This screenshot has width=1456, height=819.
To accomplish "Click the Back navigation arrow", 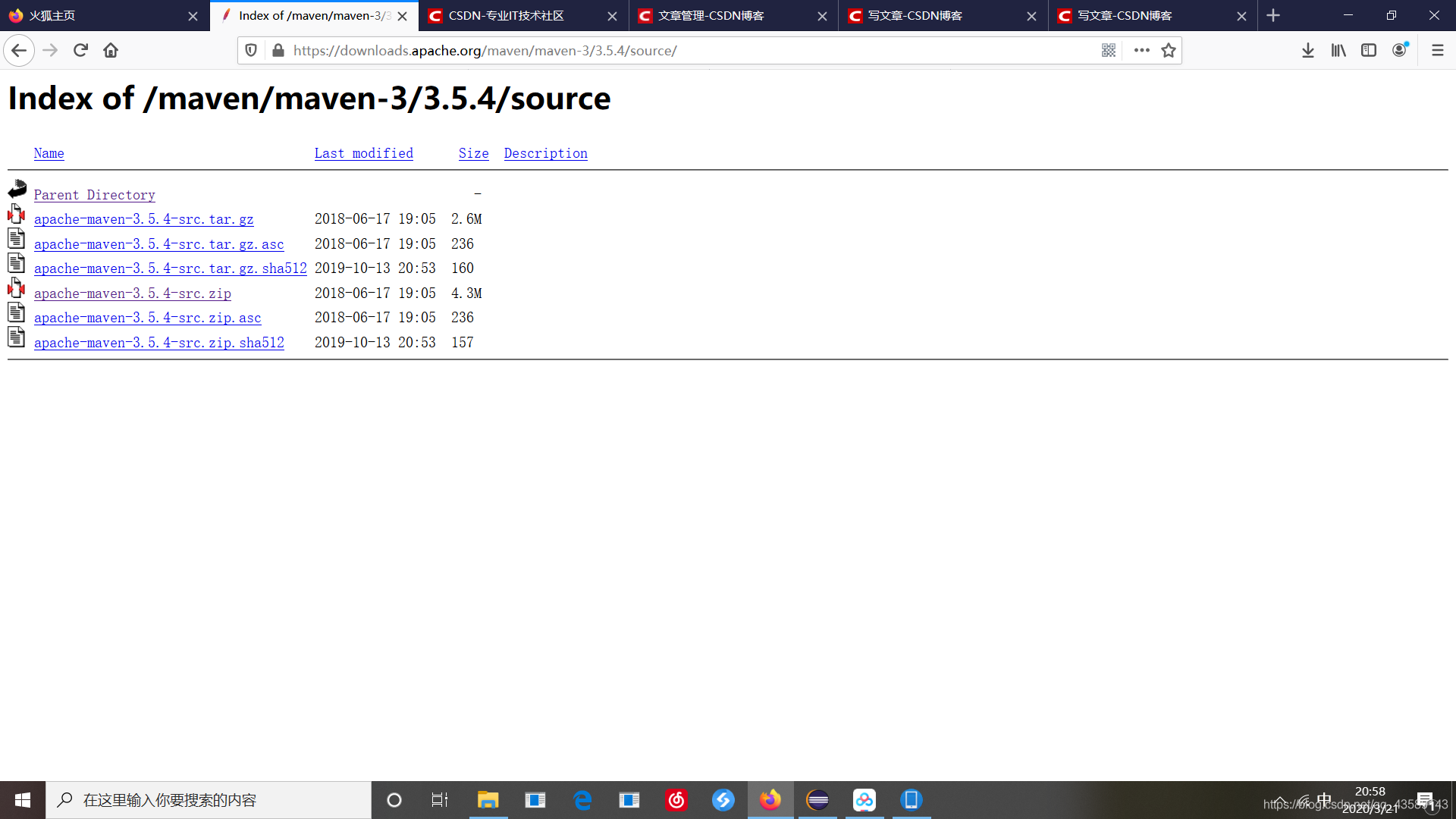I will pyautogui.click(x=19, y=50).
